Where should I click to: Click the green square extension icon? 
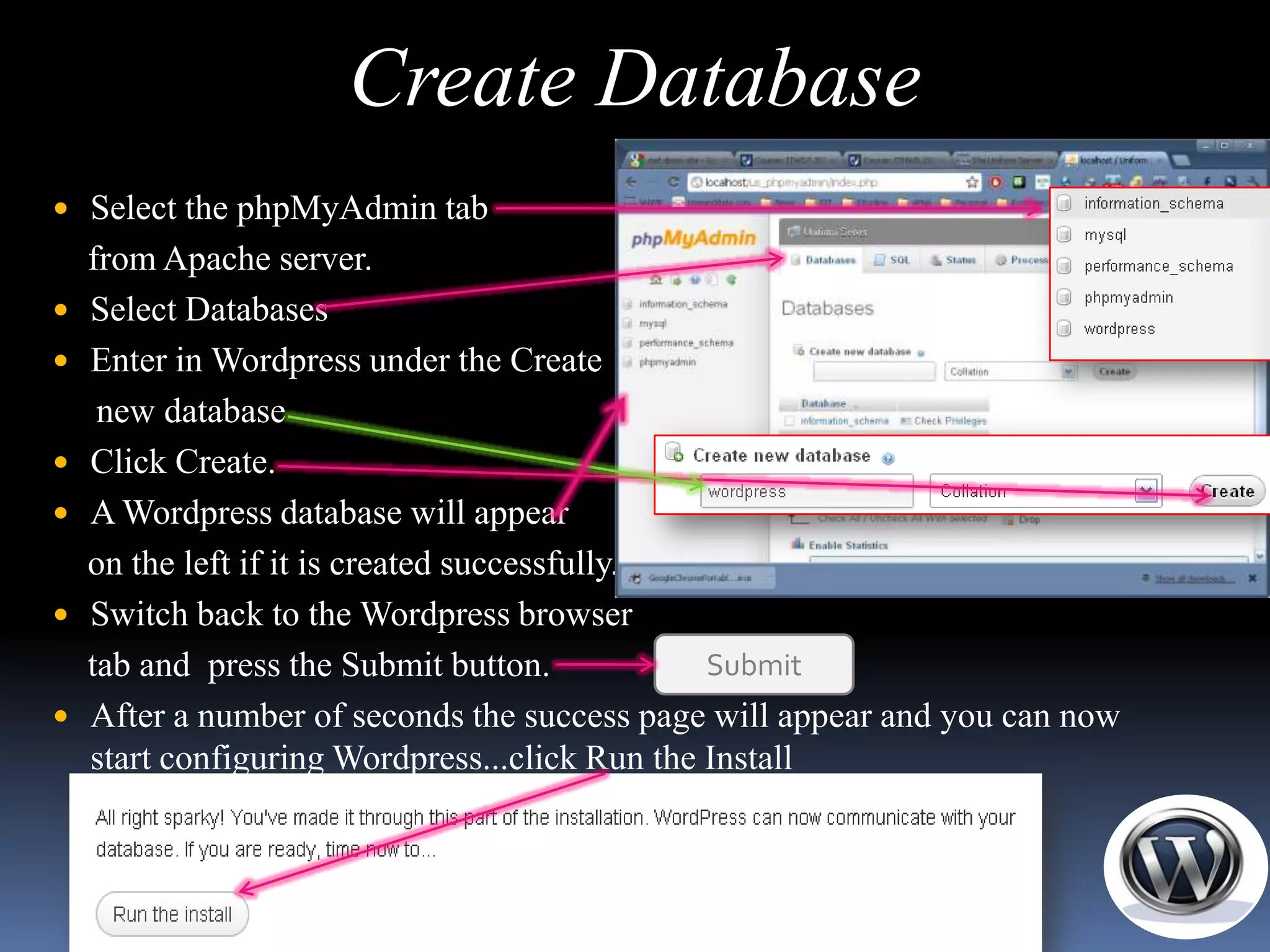coord(1019,182)
